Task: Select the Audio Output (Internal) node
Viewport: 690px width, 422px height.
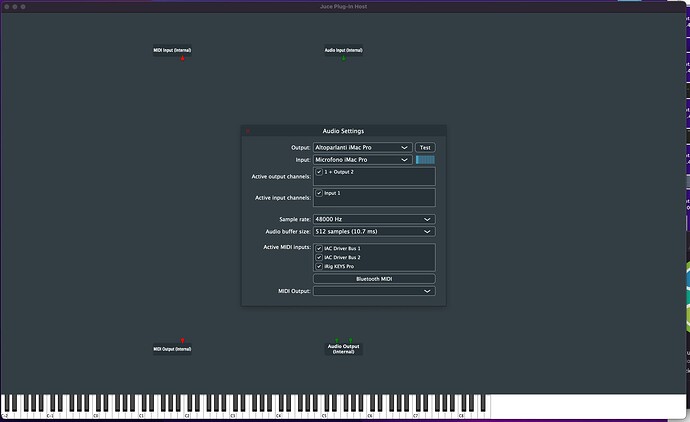Action: click(x=343, y=349)
